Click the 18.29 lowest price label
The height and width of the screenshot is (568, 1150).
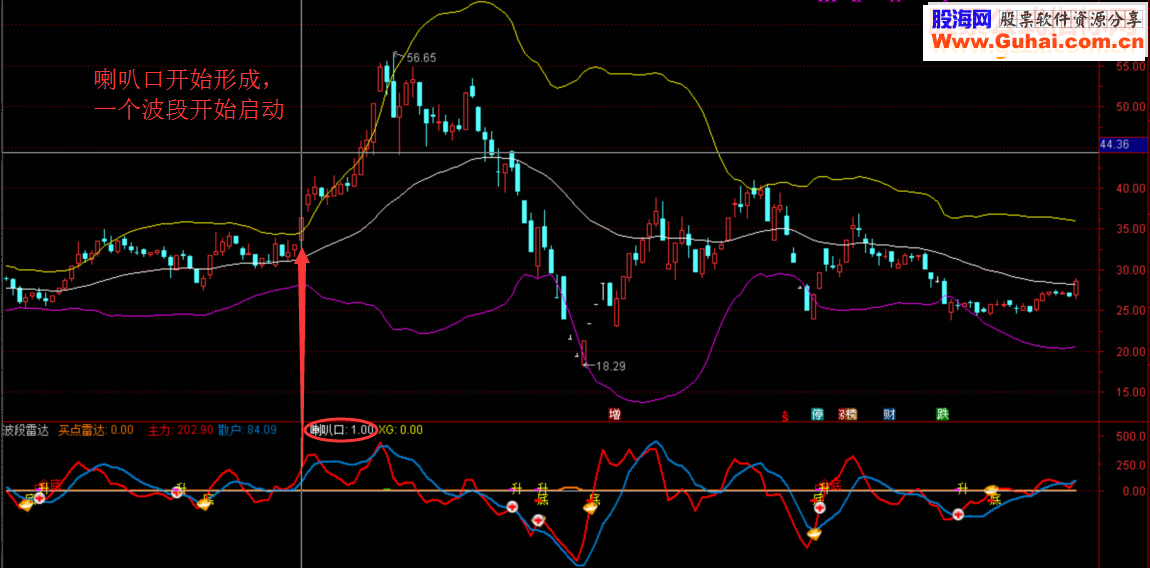click(610, 365)
